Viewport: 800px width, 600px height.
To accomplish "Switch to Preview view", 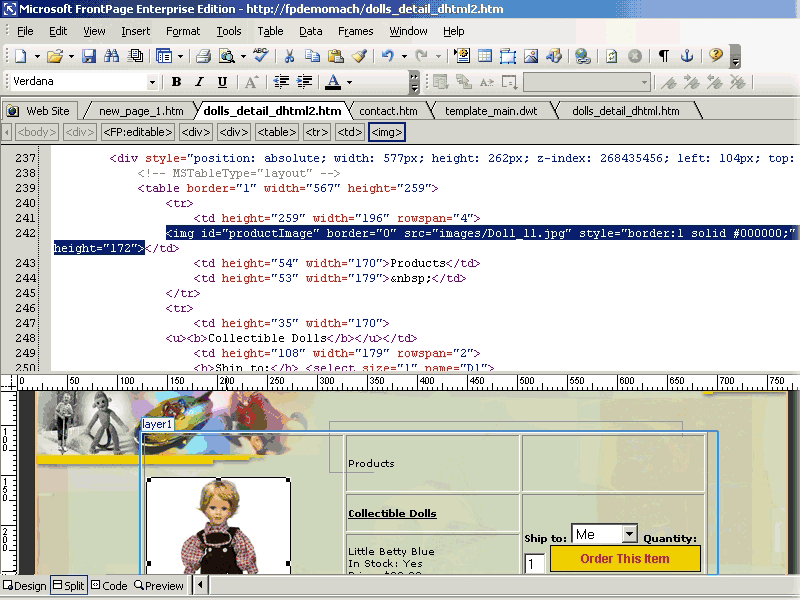I will [160, 586].
